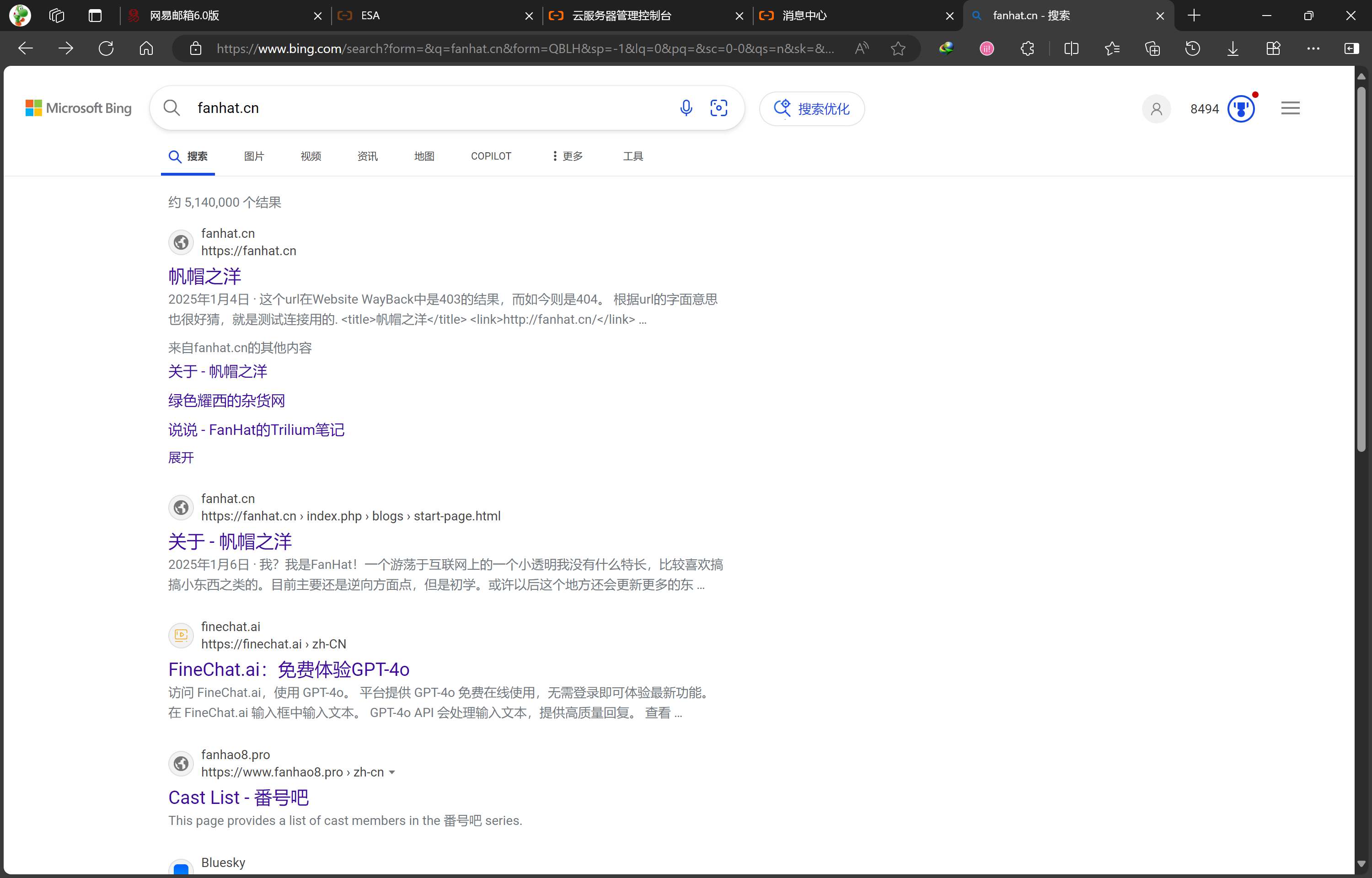This screenshot has height=878, width=1372.
Task: Open 关于 - 帆帽之洋 sublink
Action: coord(218,372)
